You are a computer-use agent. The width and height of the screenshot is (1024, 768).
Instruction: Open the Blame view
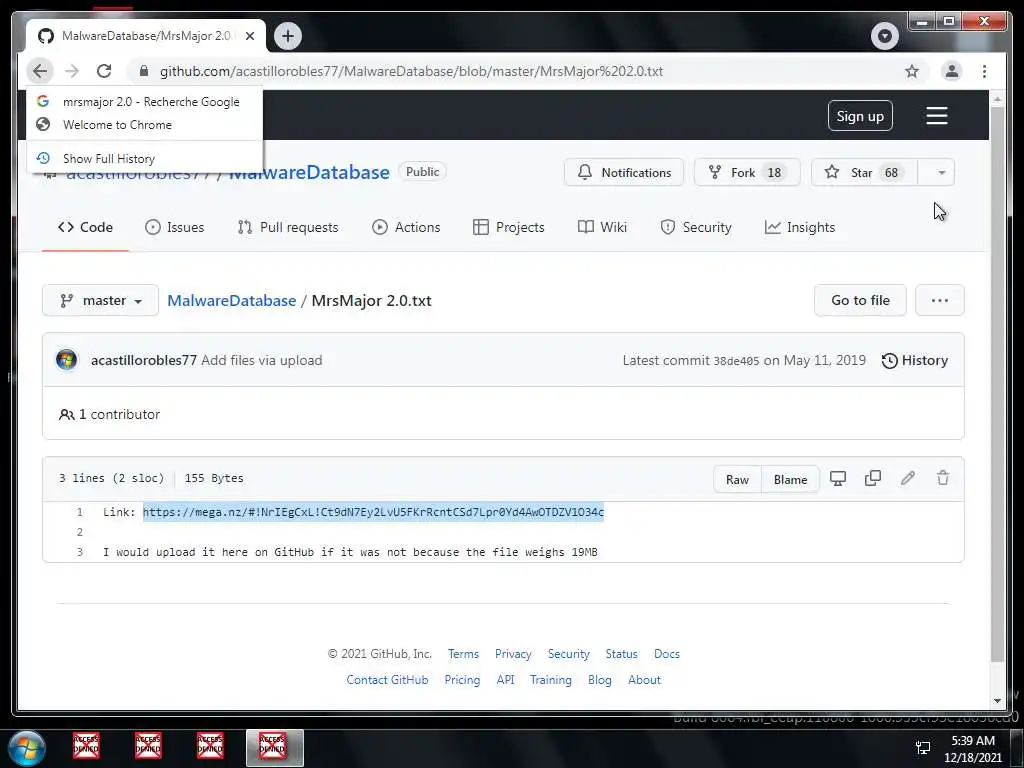coord(790,479)
